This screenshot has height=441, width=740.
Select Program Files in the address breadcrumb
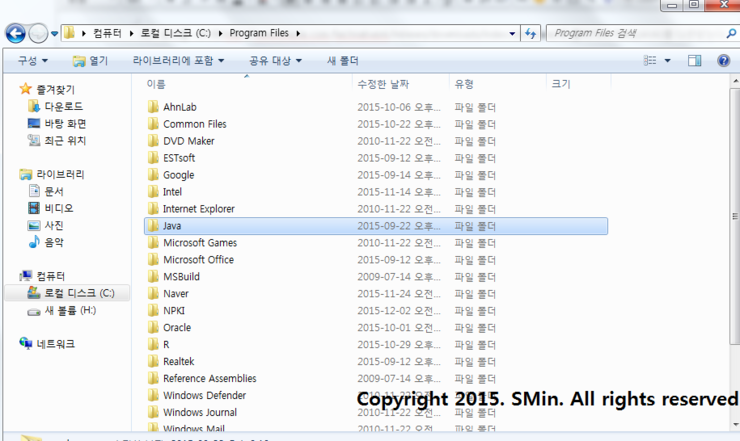[x=259, y=33]
